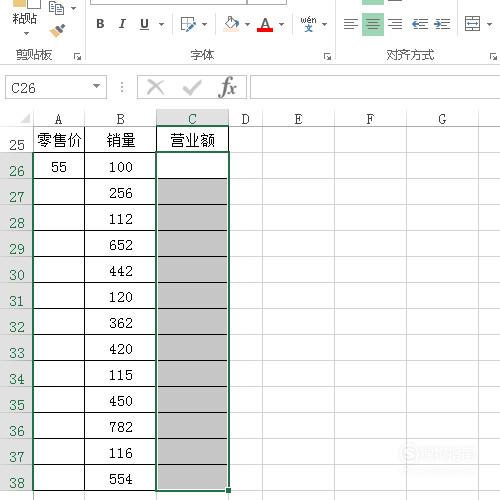Select column E header

(x=298, y=119)
